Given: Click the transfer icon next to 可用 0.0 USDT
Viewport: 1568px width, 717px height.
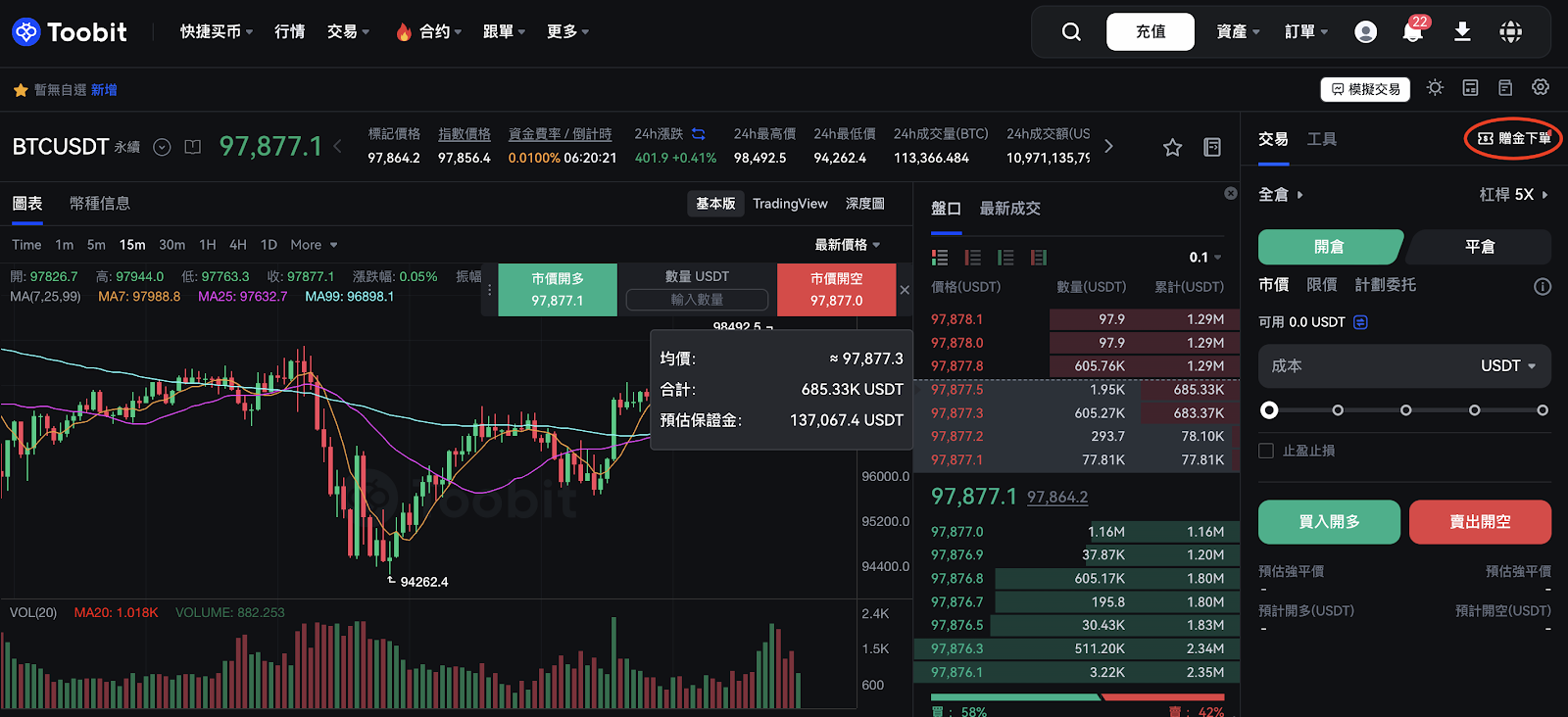Looking at the screenshot, I should point(1360,322).
